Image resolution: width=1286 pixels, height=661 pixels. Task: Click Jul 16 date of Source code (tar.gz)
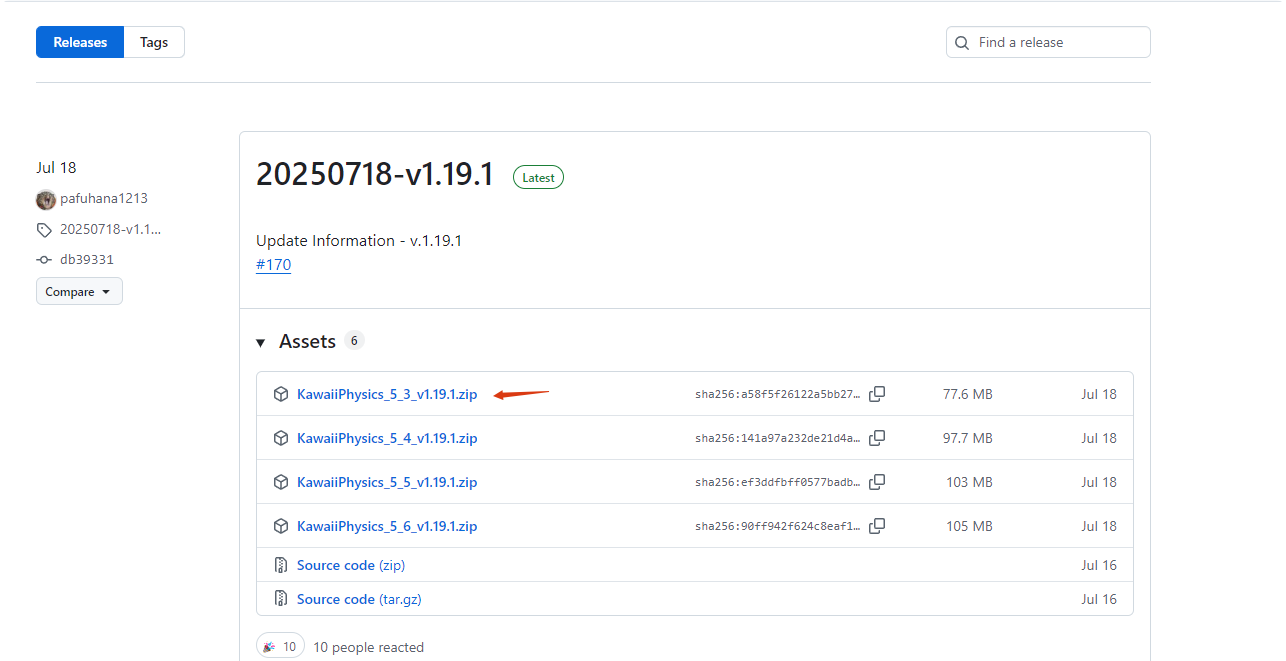(x=1099, y=599)
